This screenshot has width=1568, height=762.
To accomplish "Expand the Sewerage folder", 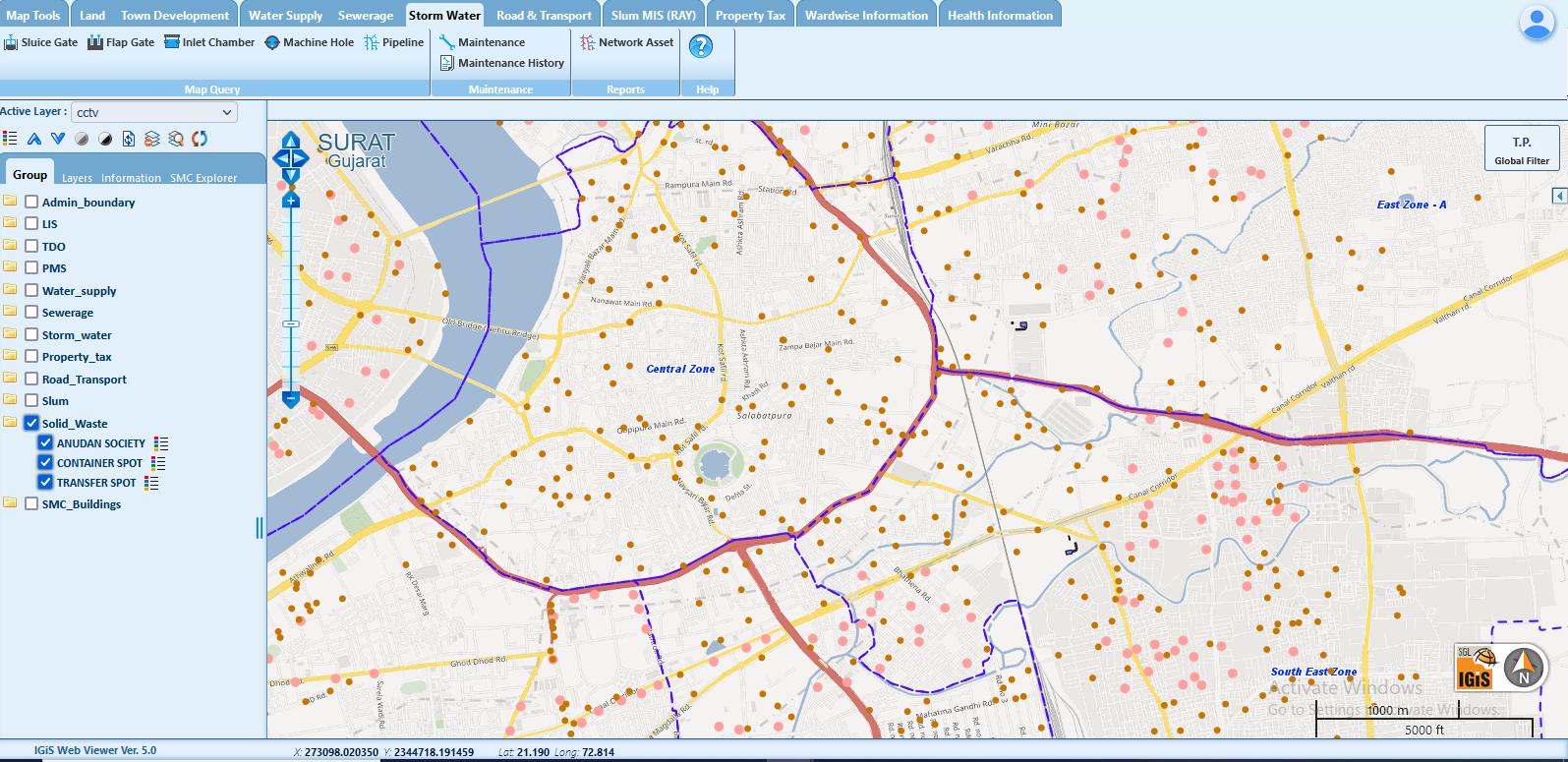I will pyautogui.click(x=10, y=311).
